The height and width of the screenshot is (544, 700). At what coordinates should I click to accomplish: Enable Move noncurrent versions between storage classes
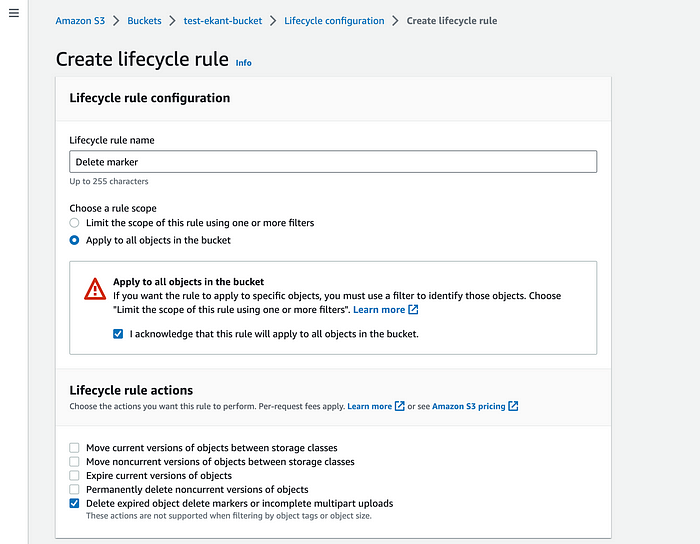(74, 461)
